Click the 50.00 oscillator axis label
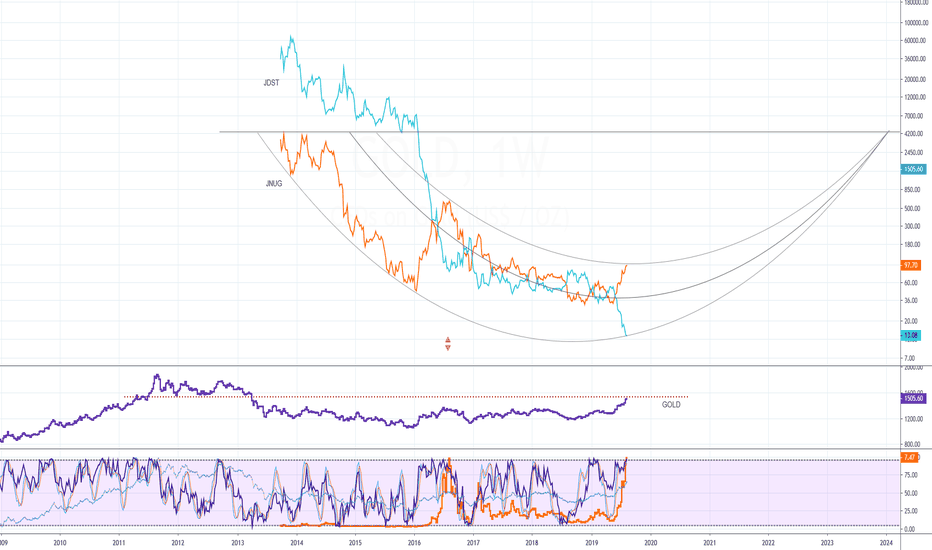The image size is (932, 550). tap(911, 494)
